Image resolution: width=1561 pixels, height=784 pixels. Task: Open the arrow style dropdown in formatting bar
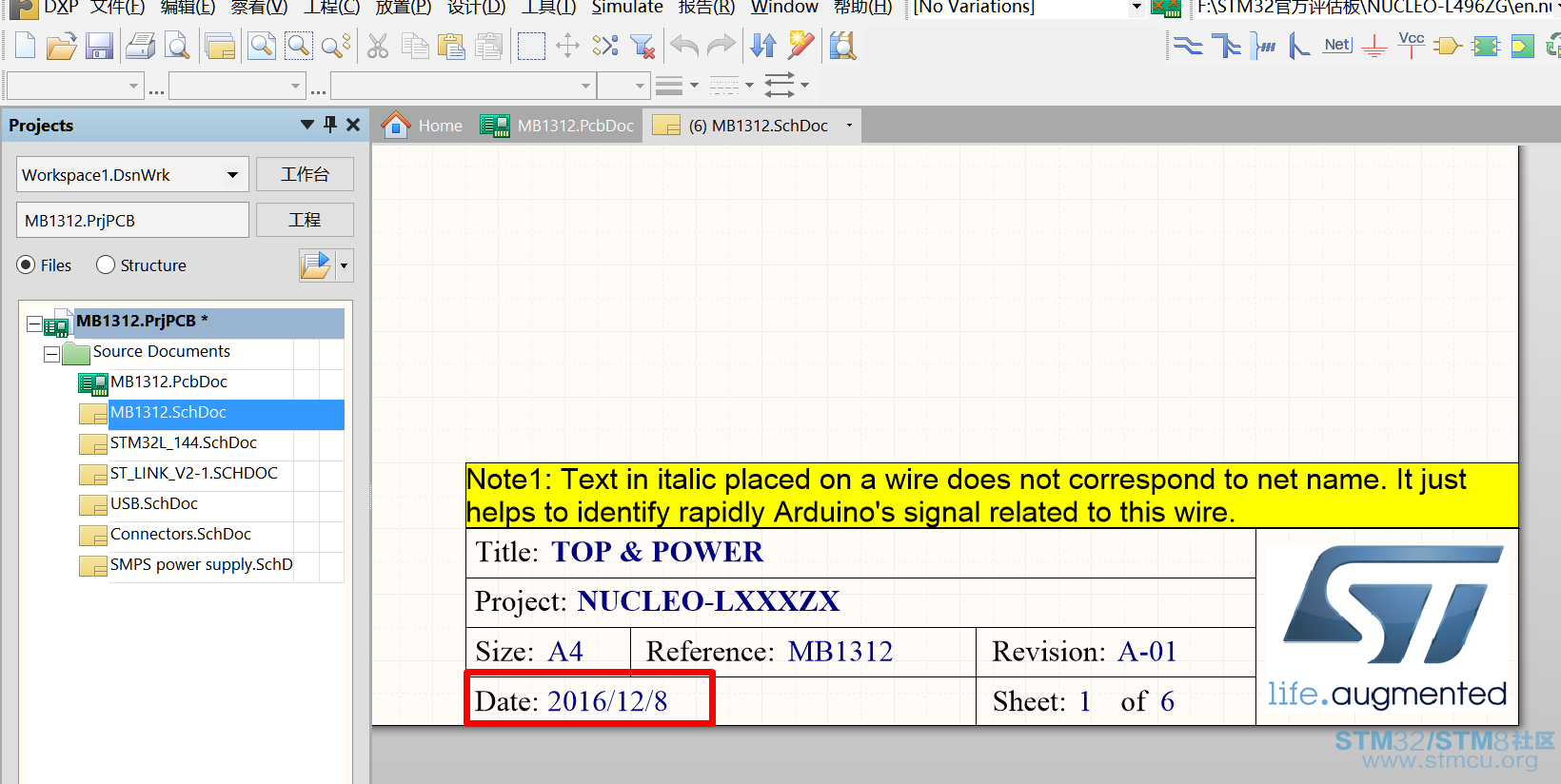tap(804, 86)
